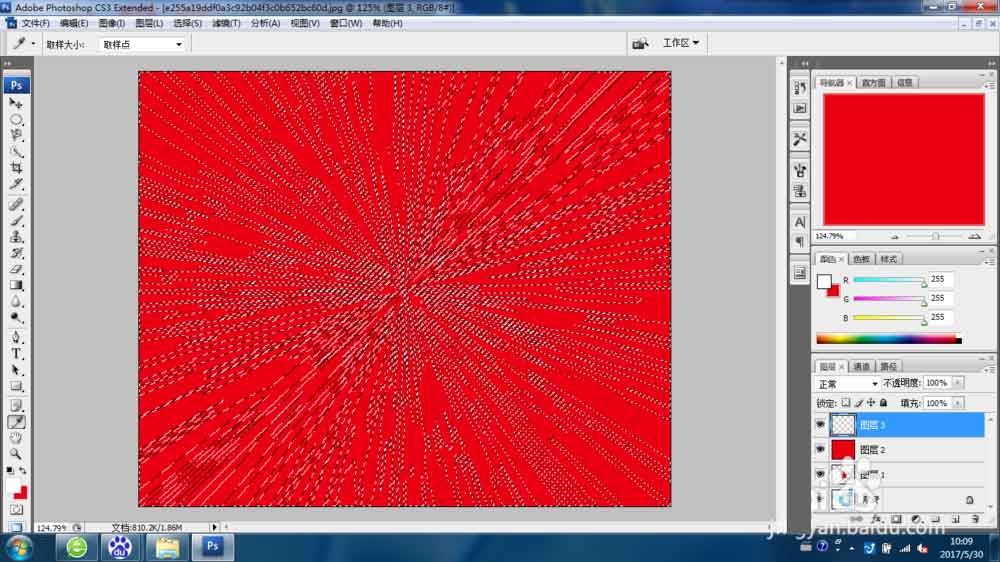Select the Hand tool
The width and height of the screenshot is (1000, 562).
pyautogui.click(x=16, y=438)
